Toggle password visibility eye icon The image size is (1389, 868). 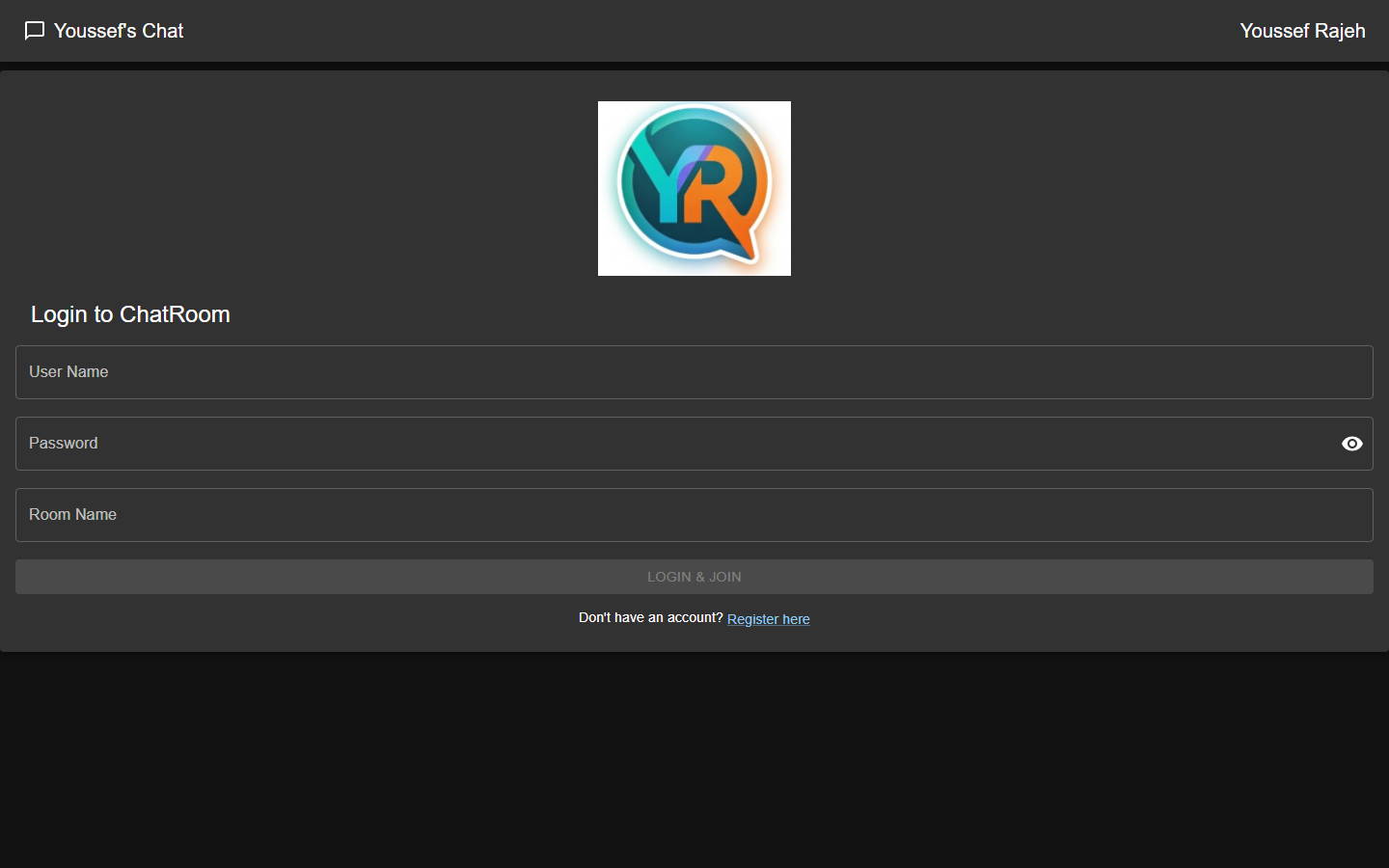pos(1352,444)
